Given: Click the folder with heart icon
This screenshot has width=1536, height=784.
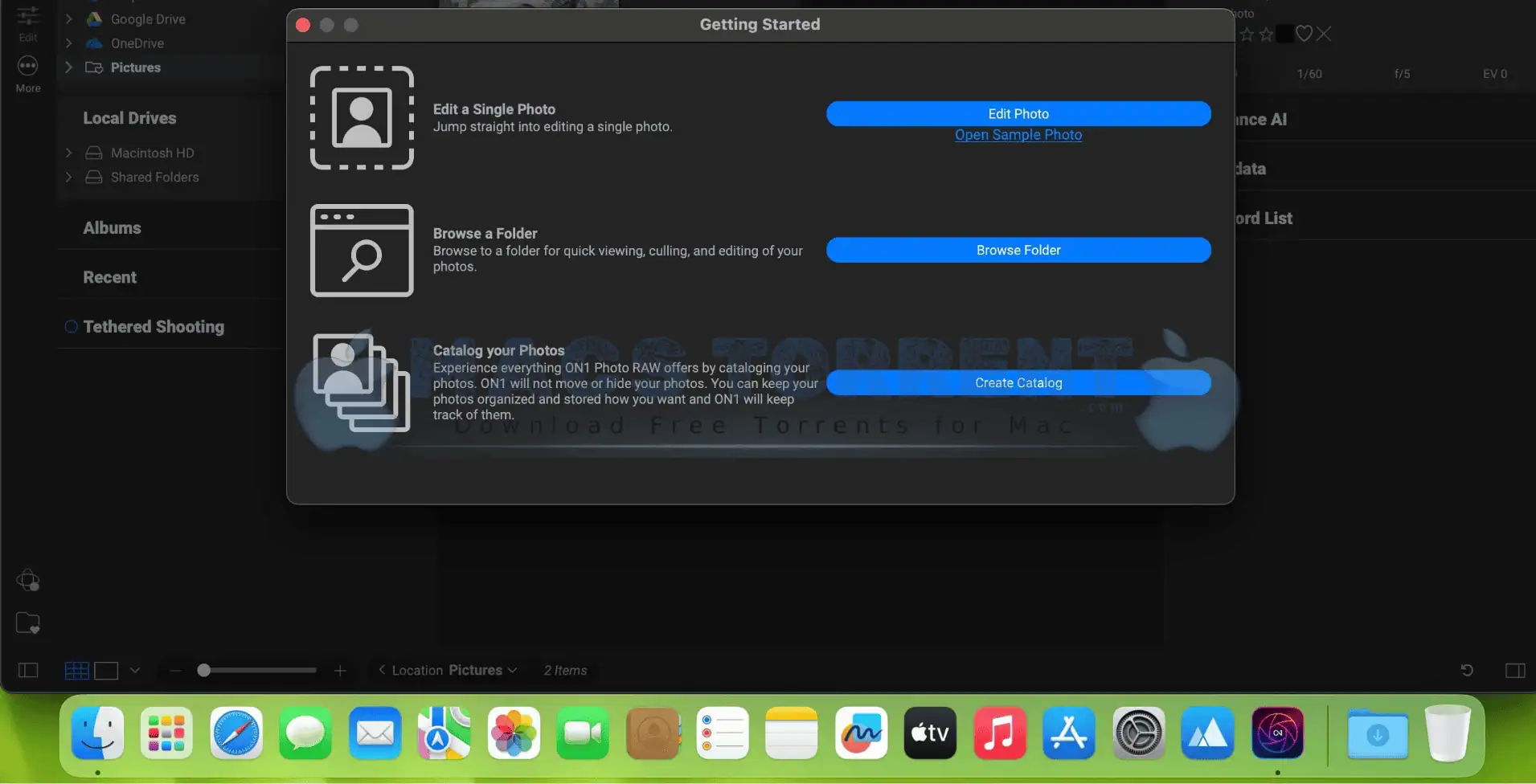Looking at the screenshot, I should pyautogui.click(x=28, y=623).
